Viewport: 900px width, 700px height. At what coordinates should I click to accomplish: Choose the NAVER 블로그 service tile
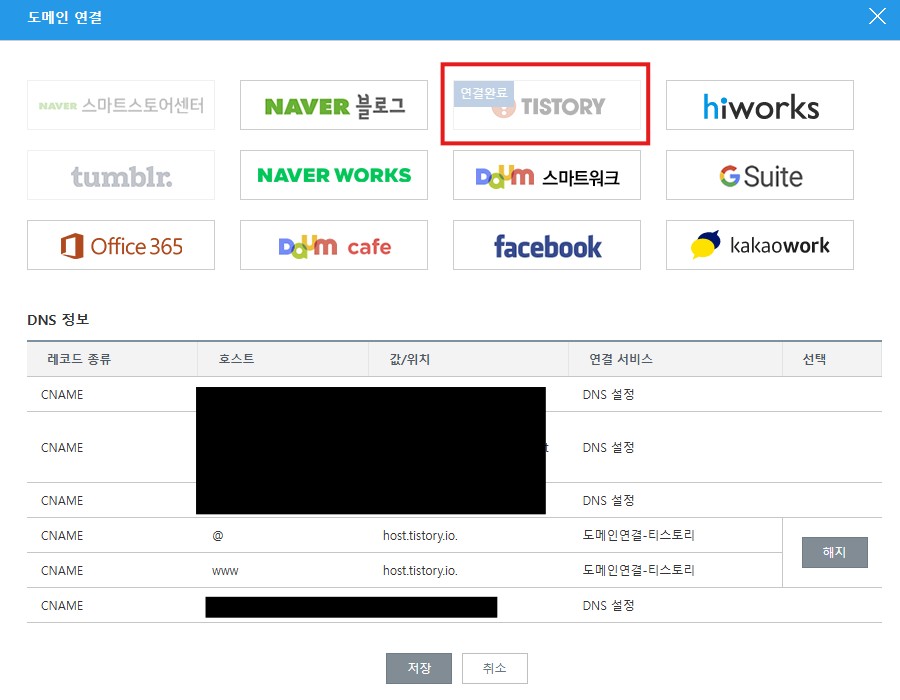pyautogui.click(x=333, y=105)
